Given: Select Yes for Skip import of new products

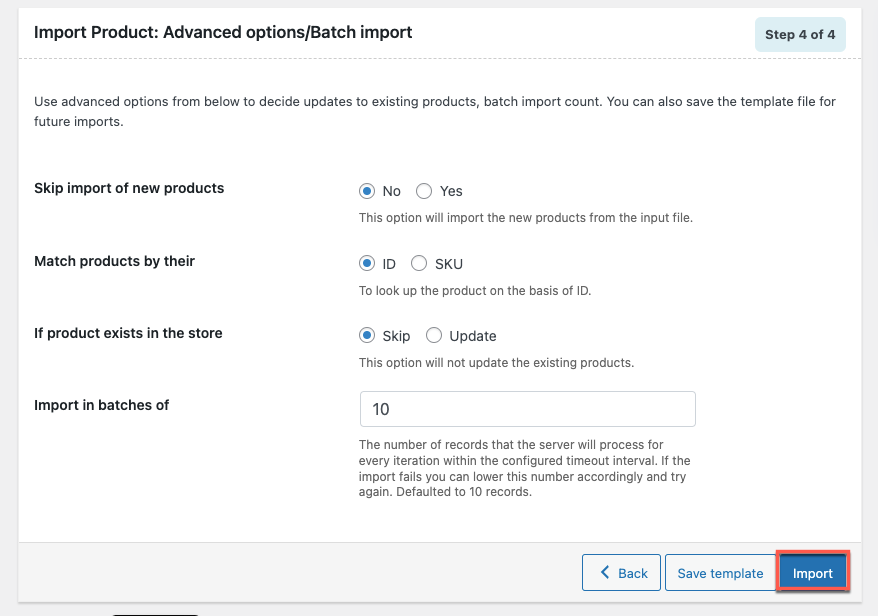Looking at the screenshot, I should pos(424,192).
